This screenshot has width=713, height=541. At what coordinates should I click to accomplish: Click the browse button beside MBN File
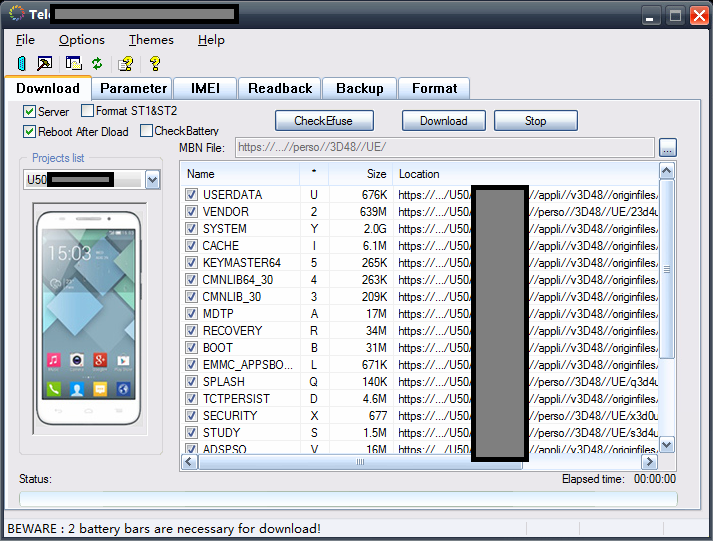click(668, 149)
